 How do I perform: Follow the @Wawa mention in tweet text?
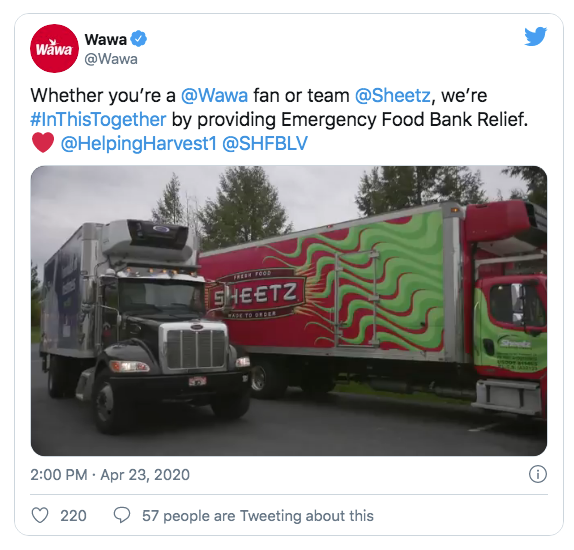(x=215, y=96)
